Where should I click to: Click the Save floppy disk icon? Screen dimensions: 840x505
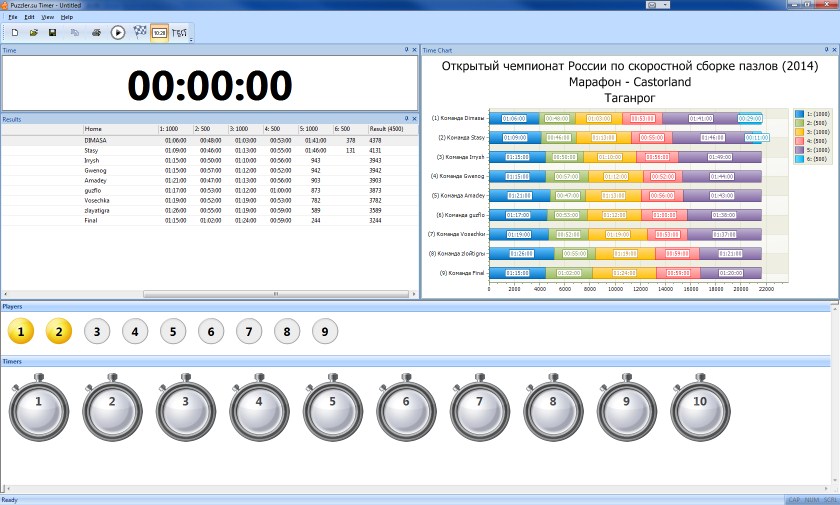click(52, 32)
